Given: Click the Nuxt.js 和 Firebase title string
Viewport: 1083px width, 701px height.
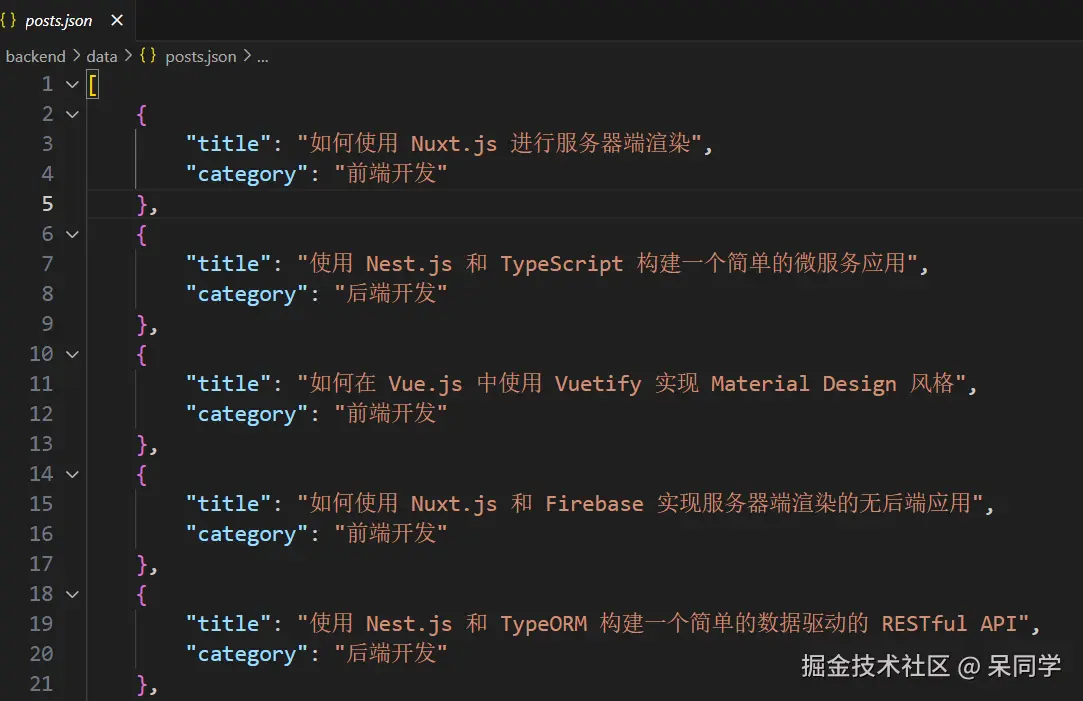Looking at the screenshot, I should (640, 503).
